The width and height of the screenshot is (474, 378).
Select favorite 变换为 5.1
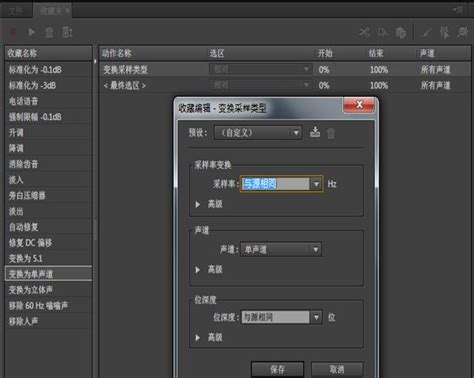tap(48, 258)
